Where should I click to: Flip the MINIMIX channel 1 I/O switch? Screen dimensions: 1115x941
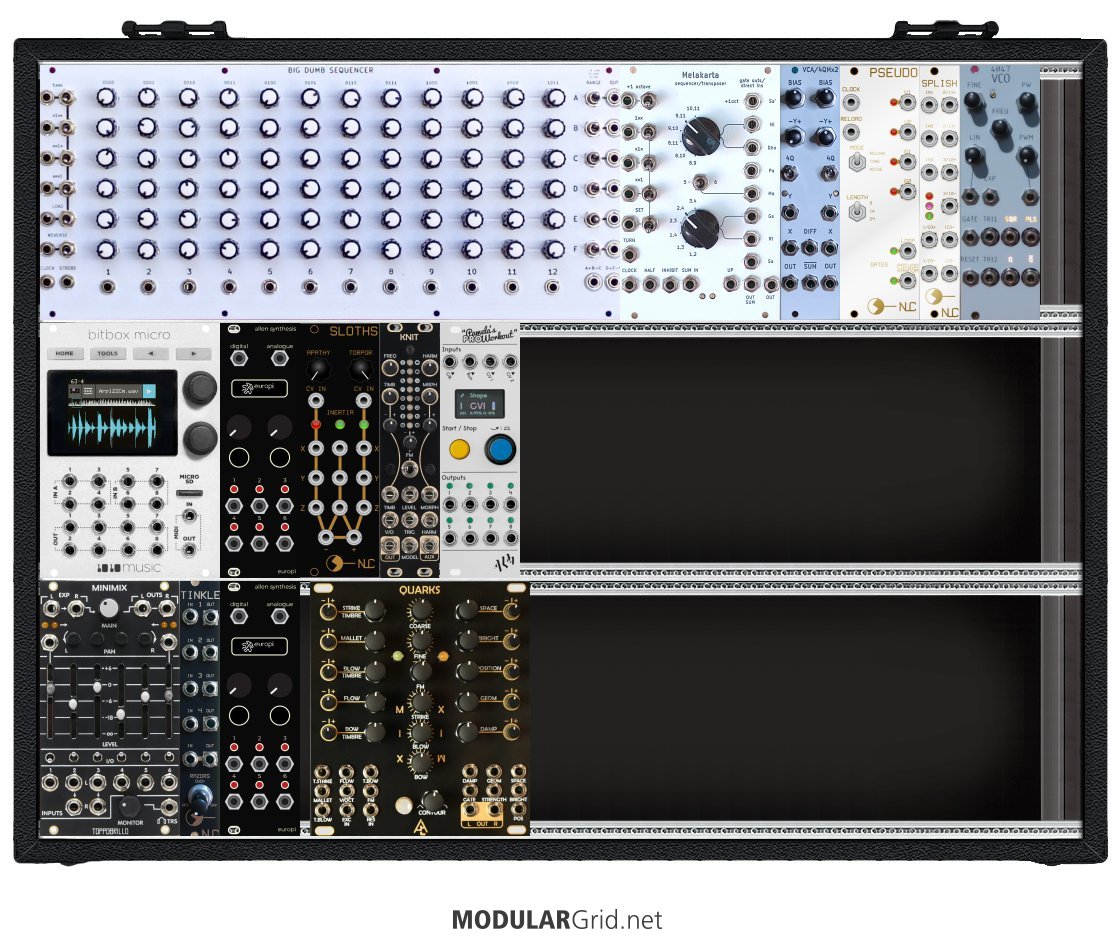[x=50, y=760]
